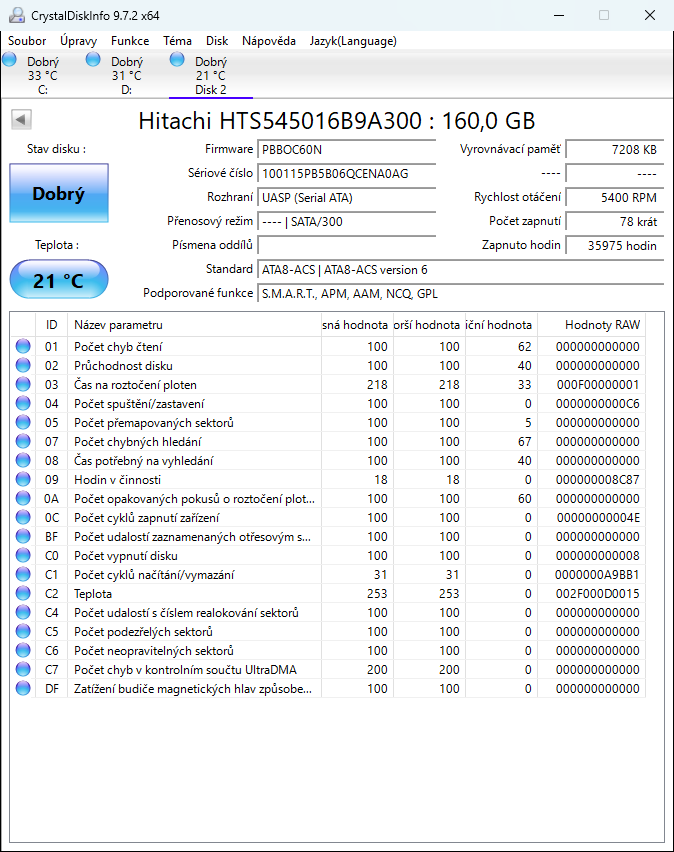674x852 pixels.
Task: Click the Zapnuto hodin field 35975 hodin
Action: pos(614,245)
